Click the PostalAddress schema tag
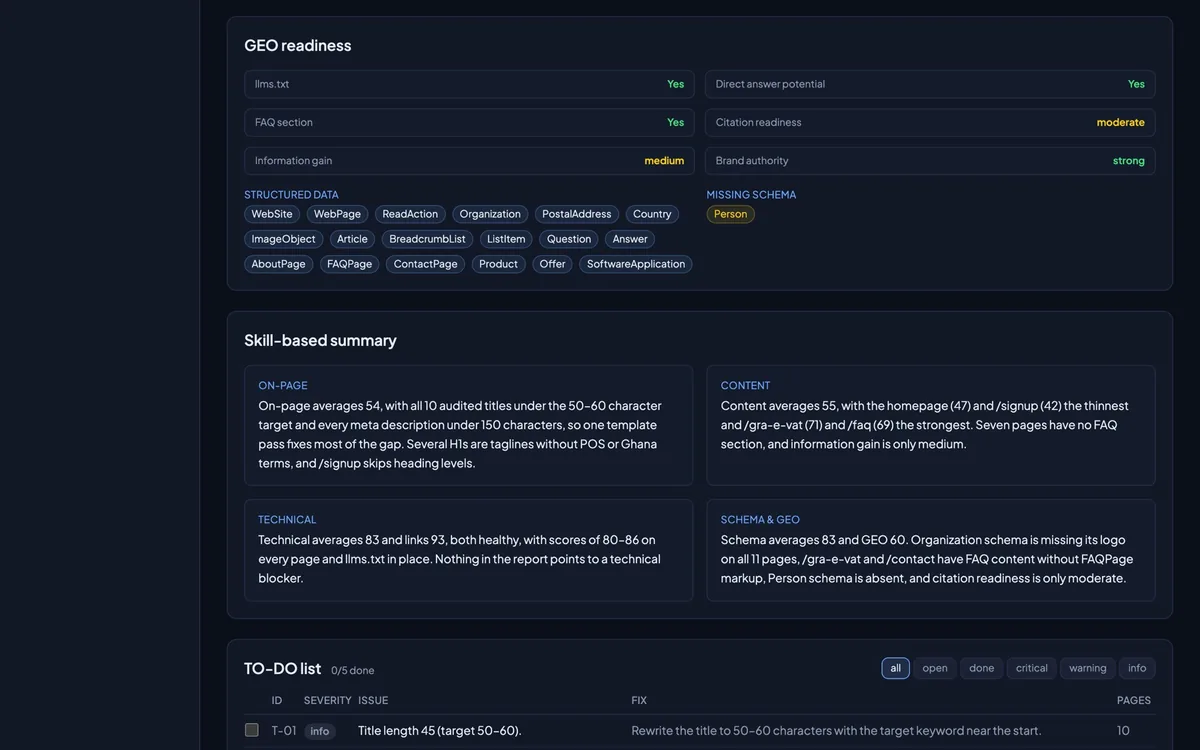1200x750 pixels. click(x=577, y=214)
